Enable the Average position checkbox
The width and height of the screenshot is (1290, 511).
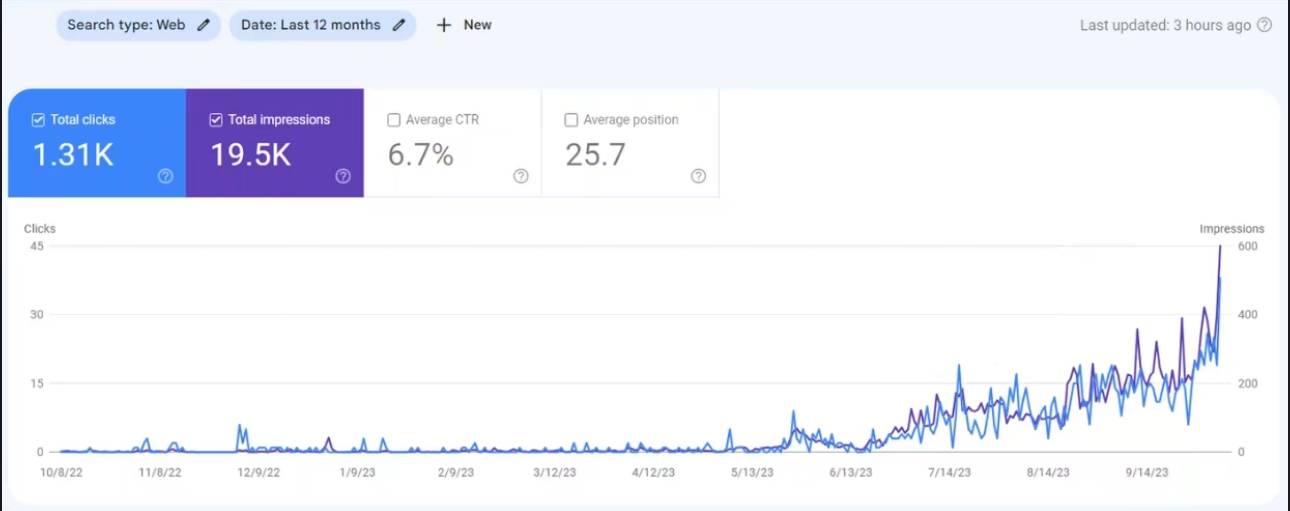coord(571,120)
